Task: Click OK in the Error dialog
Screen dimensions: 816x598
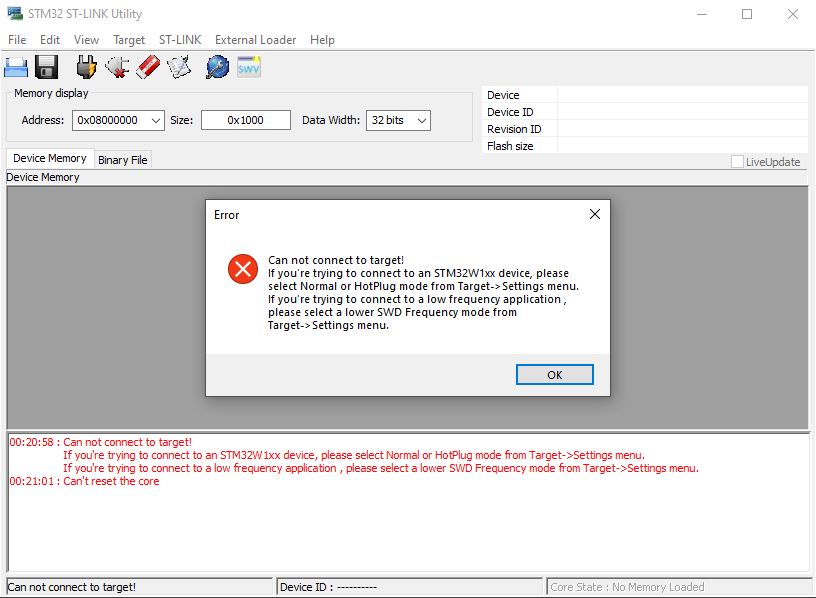Action: 555,375
